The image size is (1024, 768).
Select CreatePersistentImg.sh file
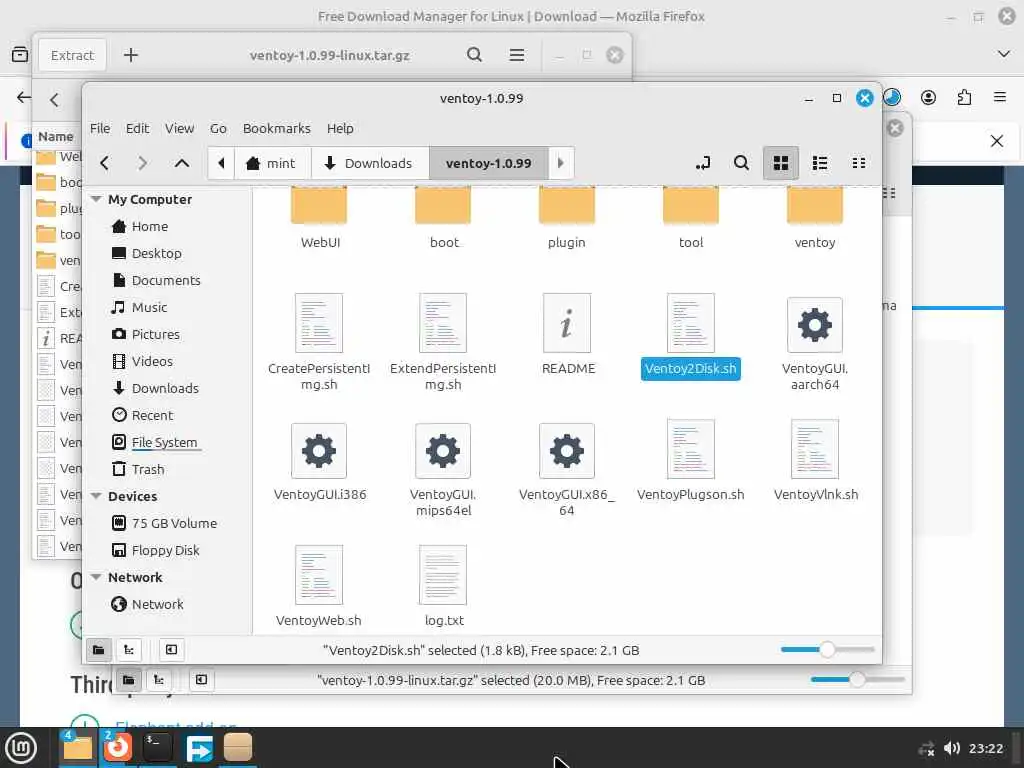point(319,342)
